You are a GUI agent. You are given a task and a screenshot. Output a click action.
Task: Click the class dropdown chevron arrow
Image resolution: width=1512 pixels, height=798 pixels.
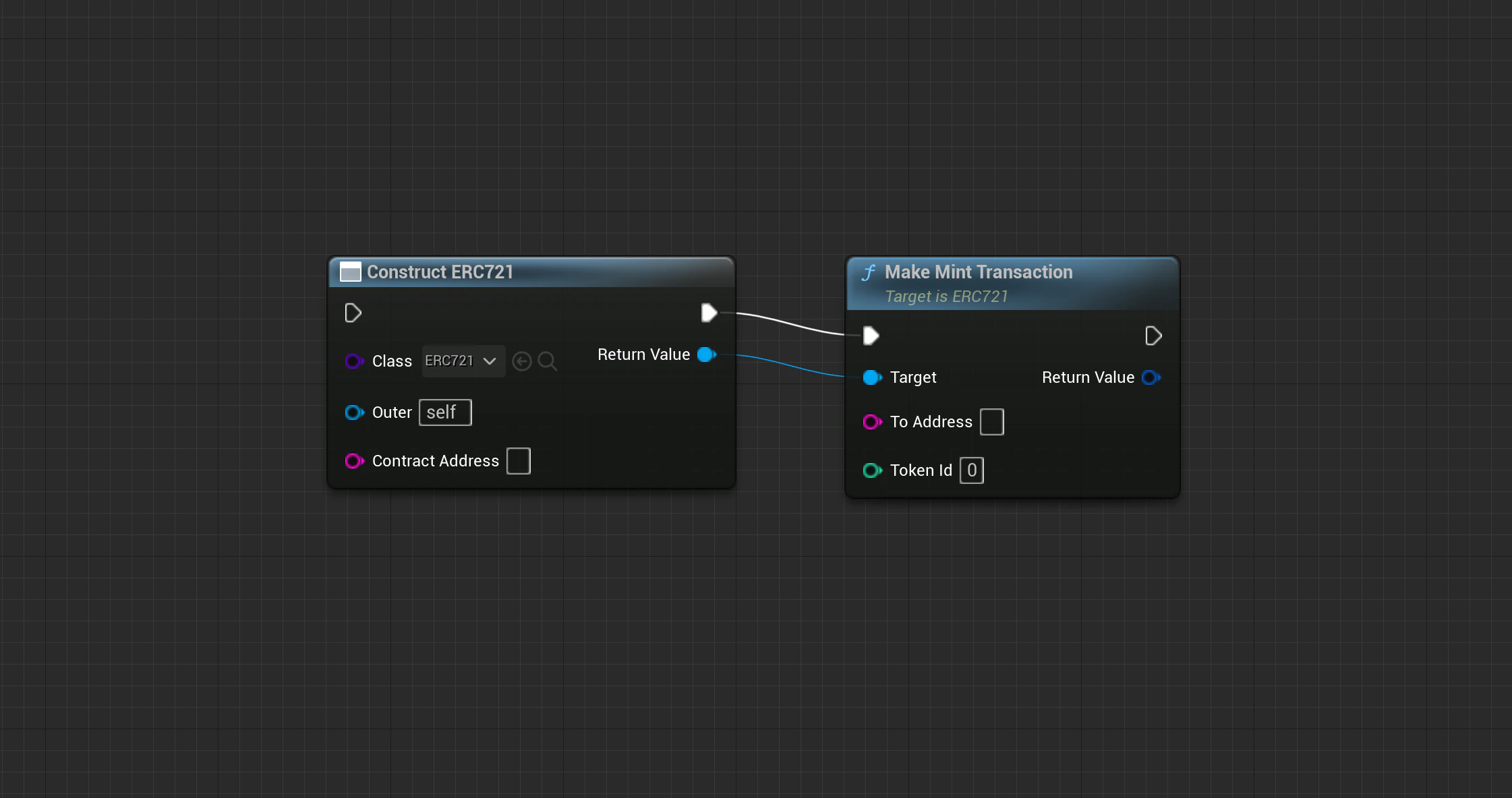coord(490,361)
